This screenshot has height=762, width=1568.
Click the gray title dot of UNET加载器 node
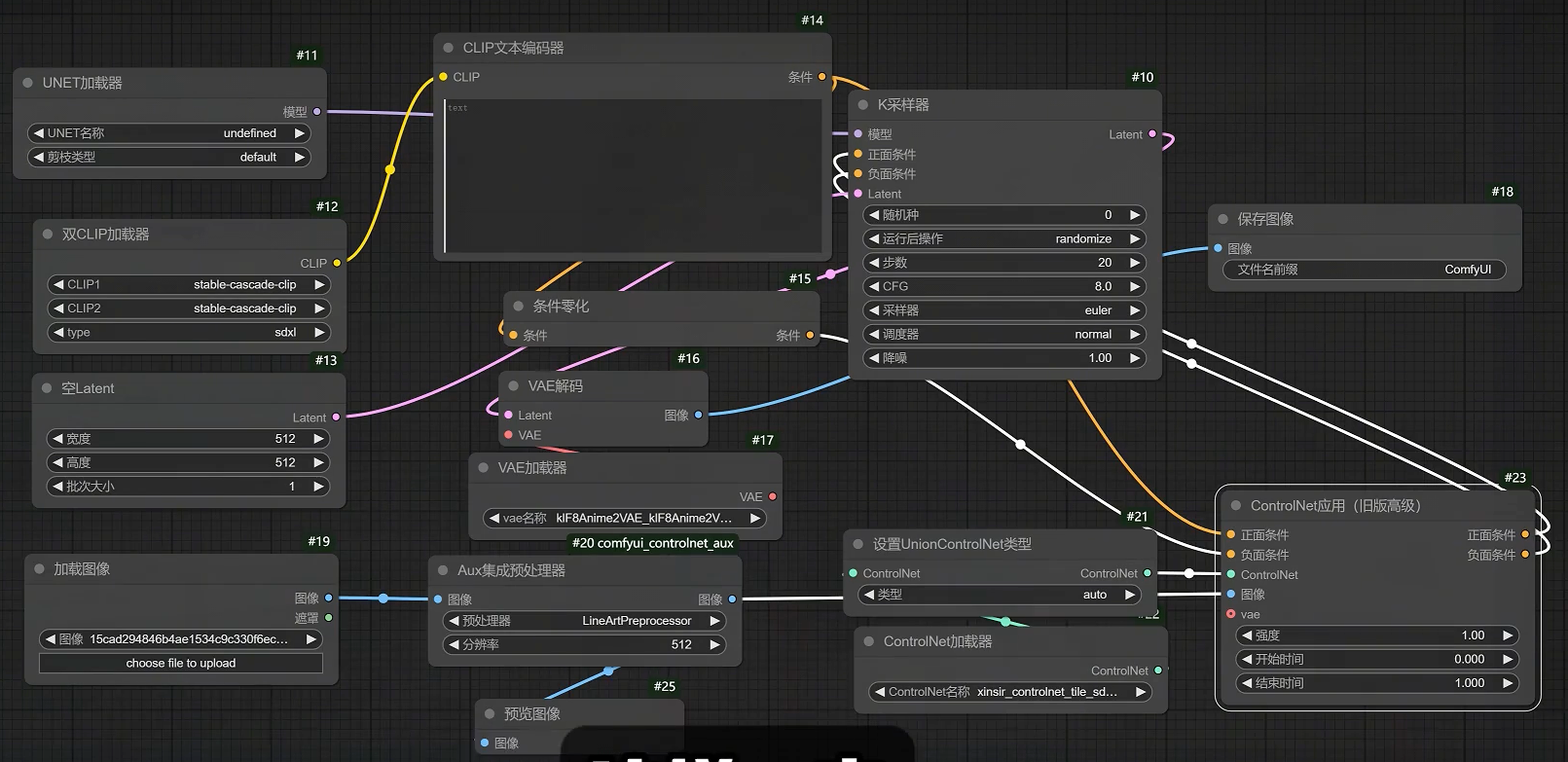click(x=28, y=84)
